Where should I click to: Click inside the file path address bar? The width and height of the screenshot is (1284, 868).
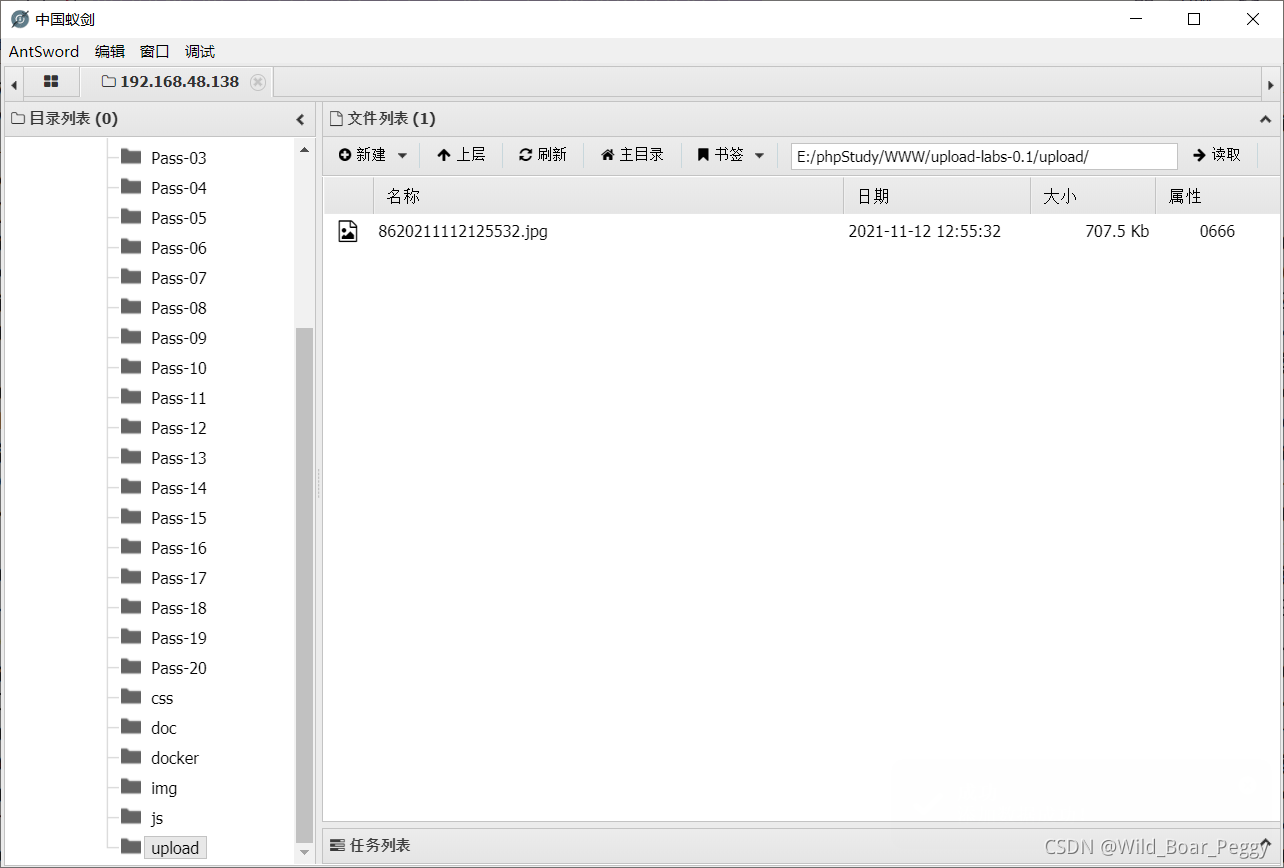pos(983,156)
